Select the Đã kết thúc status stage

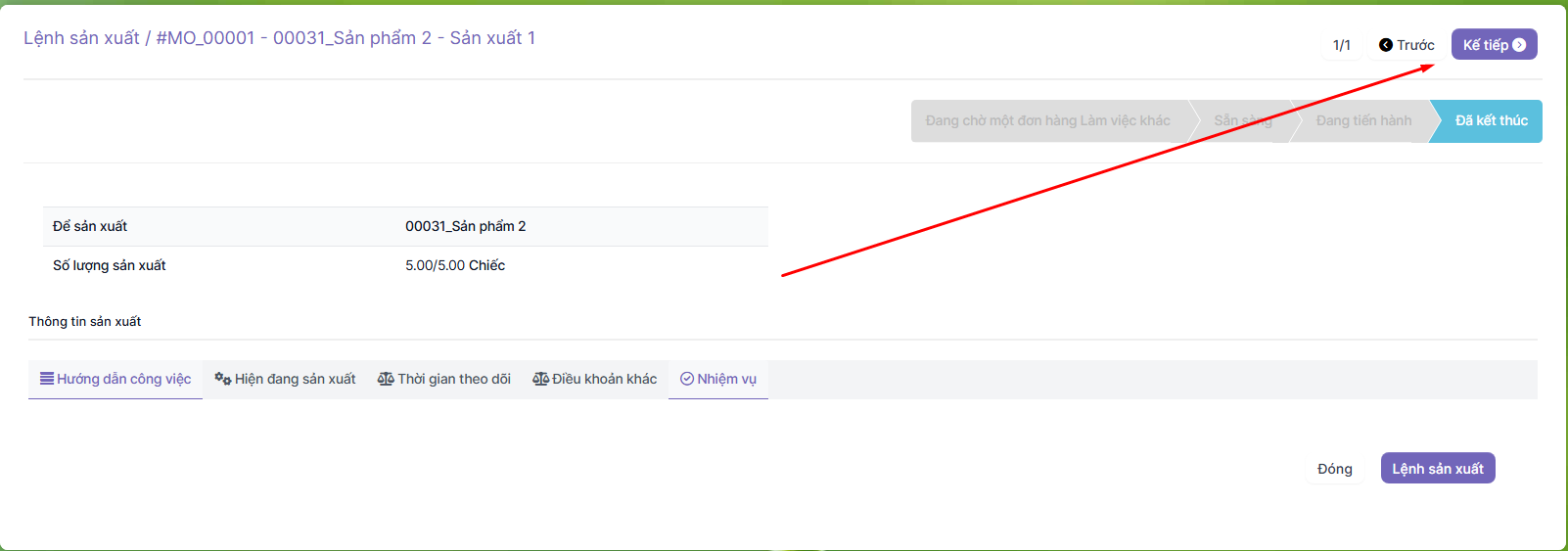coord(1490,121)
